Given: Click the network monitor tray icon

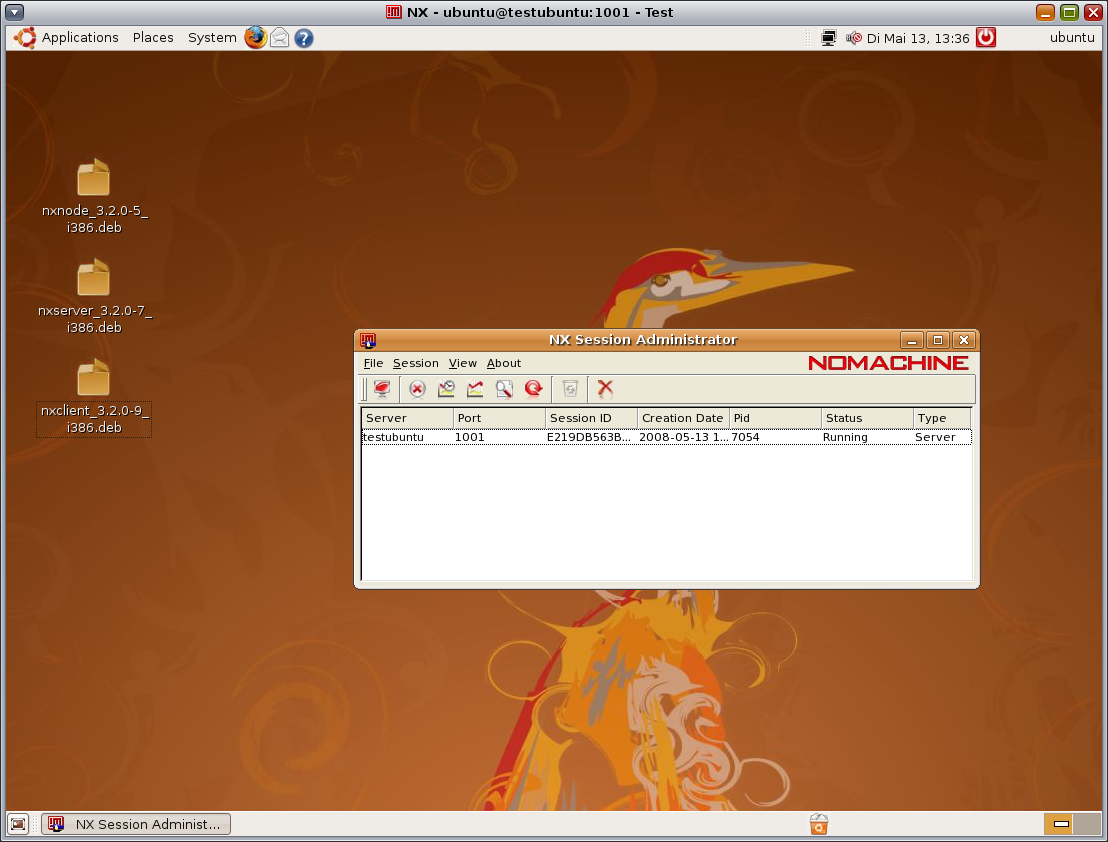Looking at the screenshot, I should coord(828,38).
